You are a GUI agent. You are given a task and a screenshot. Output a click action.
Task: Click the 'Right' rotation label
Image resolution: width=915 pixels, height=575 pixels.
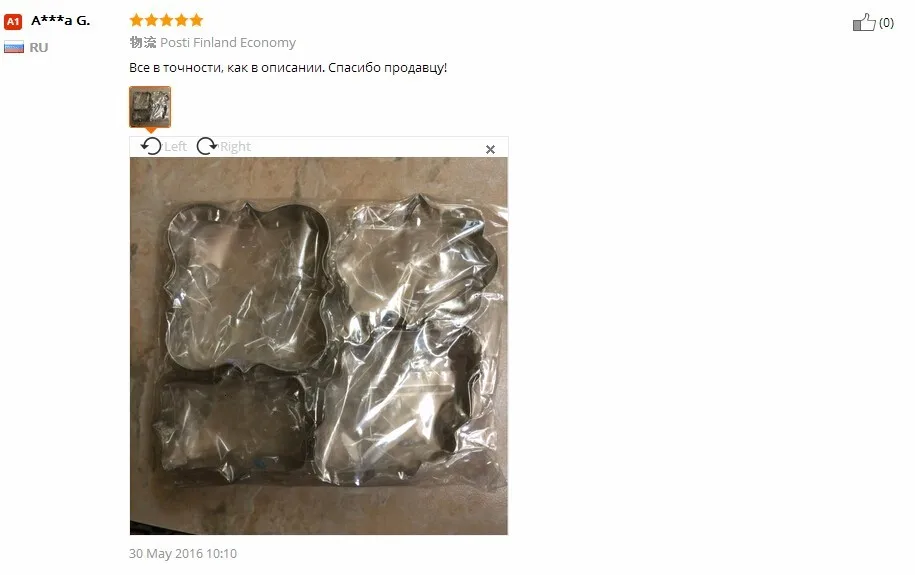coord(235,147)
